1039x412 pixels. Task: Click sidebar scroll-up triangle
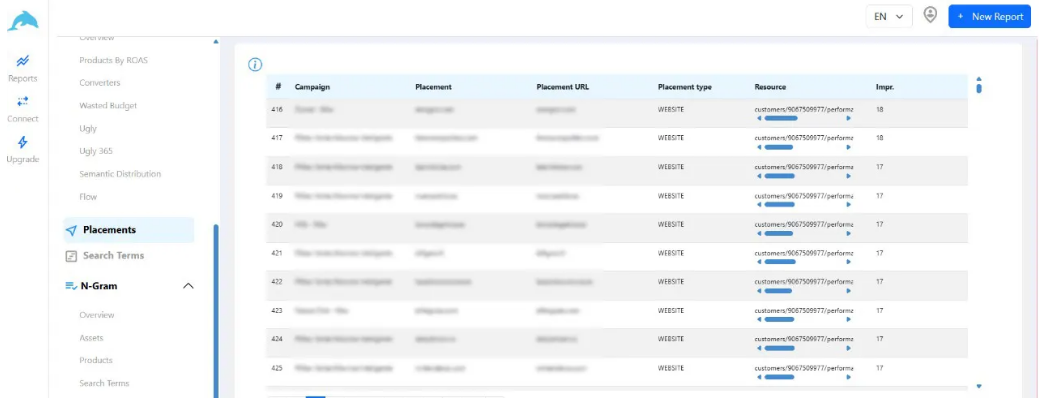click(x=215, y=42)
